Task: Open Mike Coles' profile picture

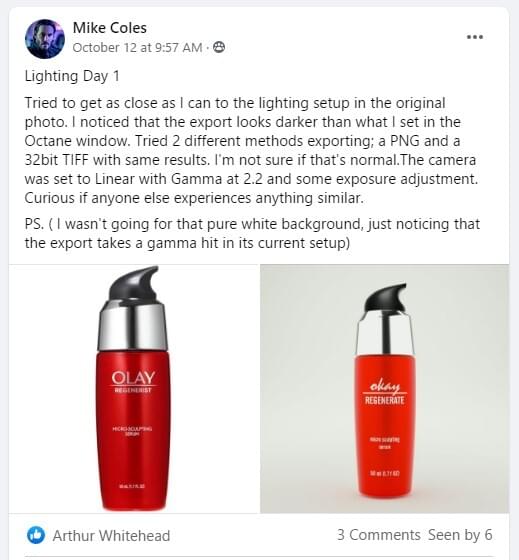Action: [45, 39]
